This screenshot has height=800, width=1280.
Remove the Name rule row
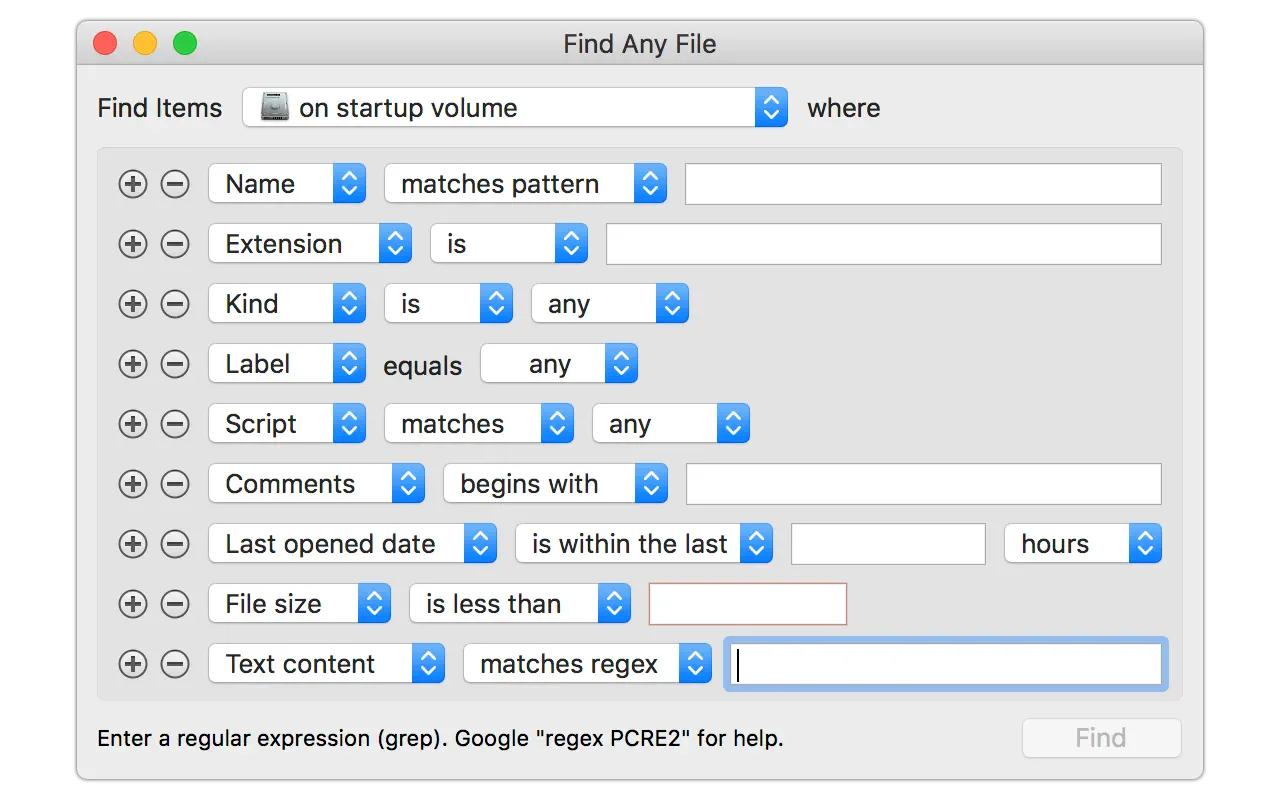pos(175,184)
